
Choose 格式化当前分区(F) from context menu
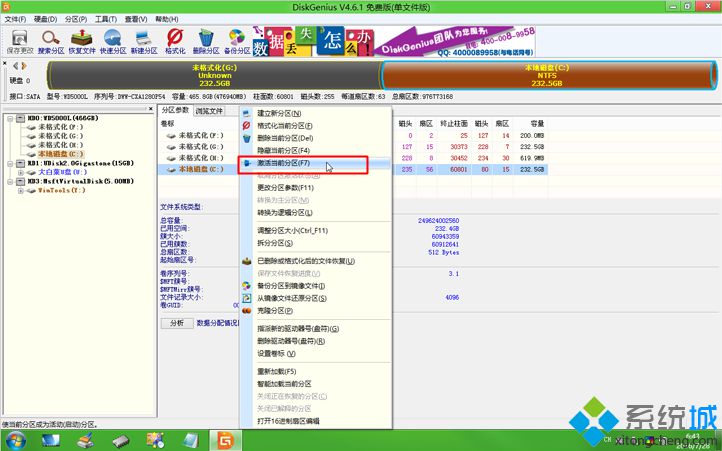[x=315, y=126]
